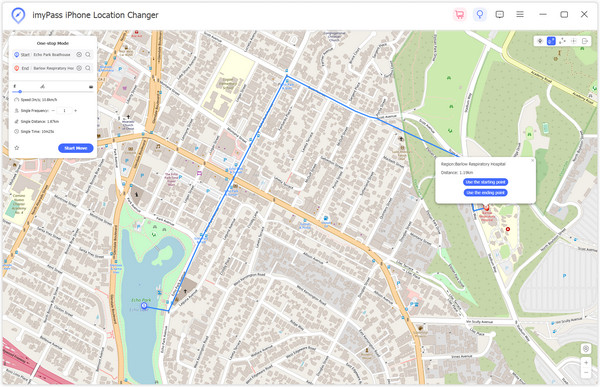Open the feedback message icon

499,15
